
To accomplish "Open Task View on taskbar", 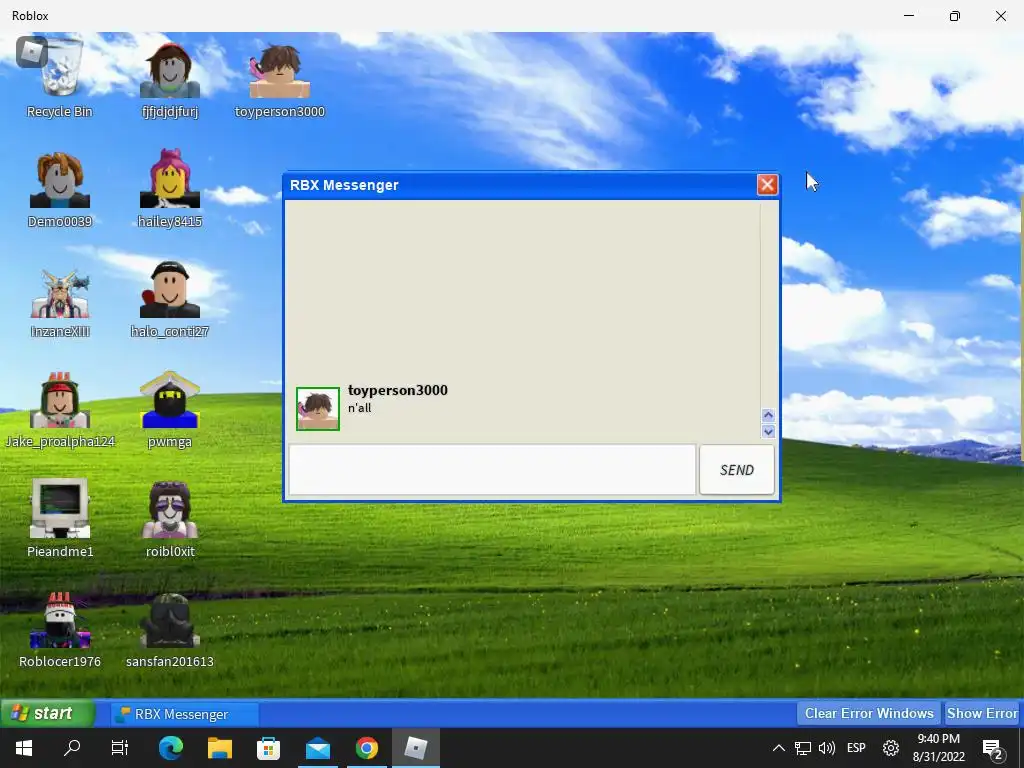I will pos(120,748).
